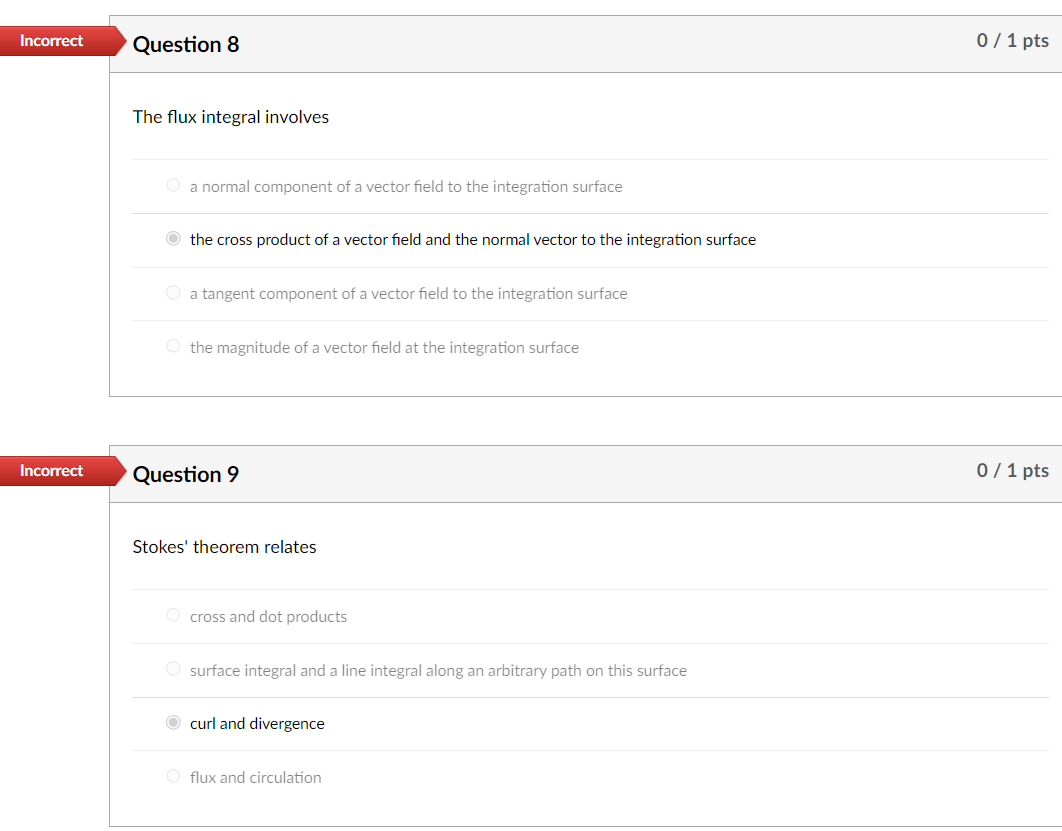Screen dimensions: 1062x831
Task: Click answer text 'a tangent component of a vector field to the integration surface'
Action: [408, 294]
